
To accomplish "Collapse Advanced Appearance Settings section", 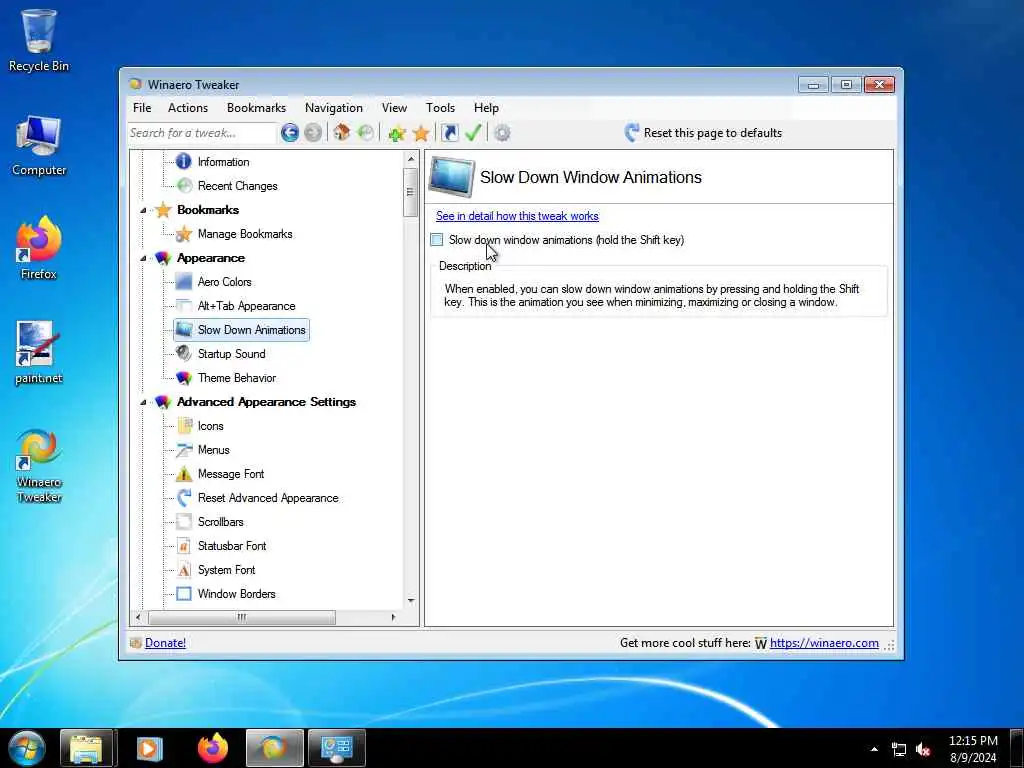I will 143,402.
